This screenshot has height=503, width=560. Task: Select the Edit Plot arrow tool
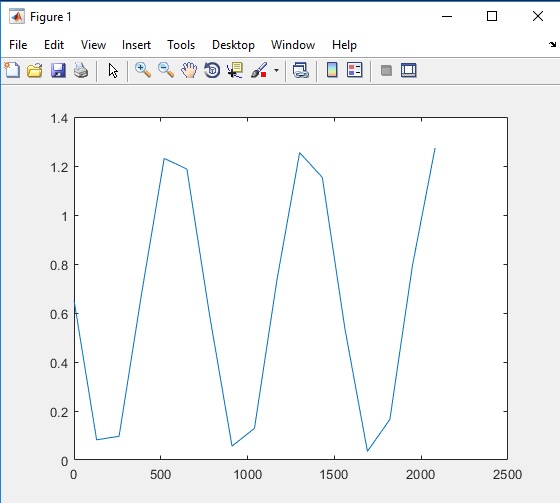tap(113, 70)
